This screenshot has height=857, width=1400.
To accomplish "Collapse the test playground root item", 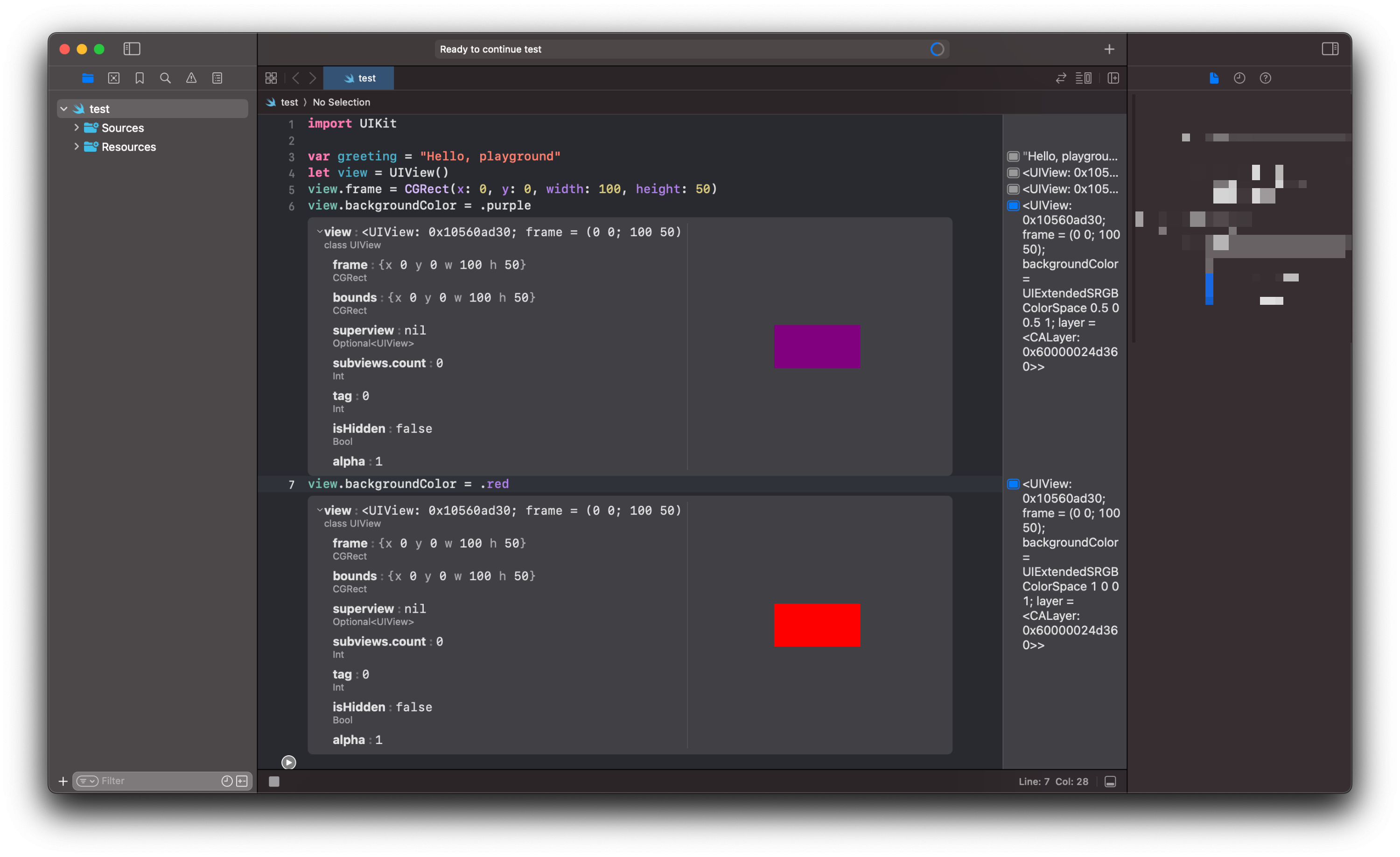I will [63, 109].
